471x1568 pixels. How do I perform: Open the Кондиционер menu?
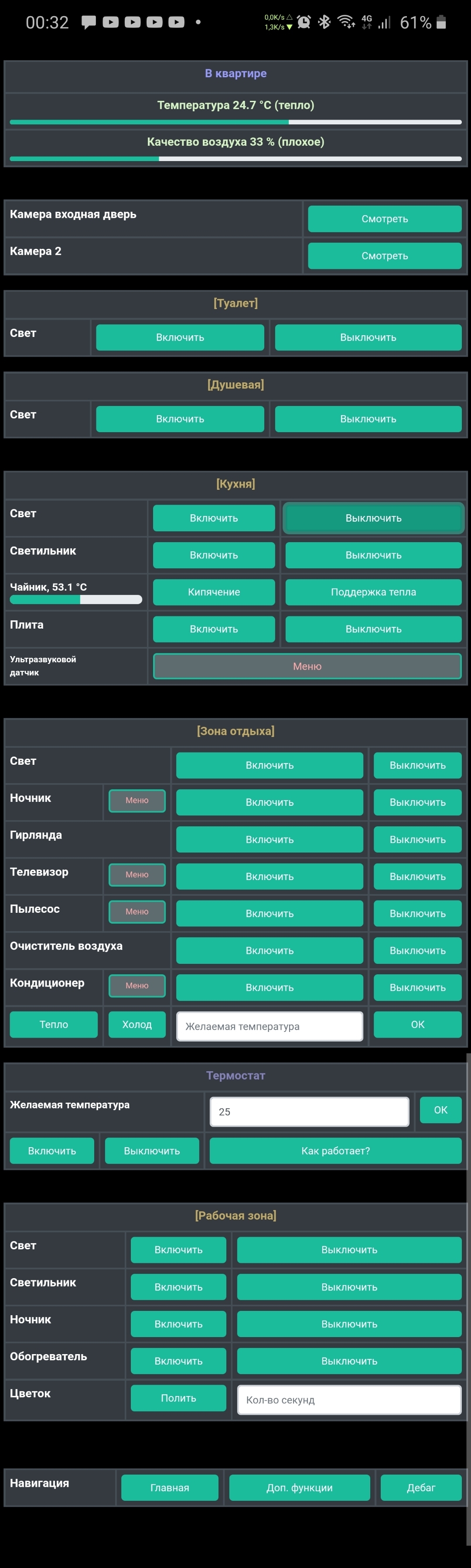click(x=137, y=986)
